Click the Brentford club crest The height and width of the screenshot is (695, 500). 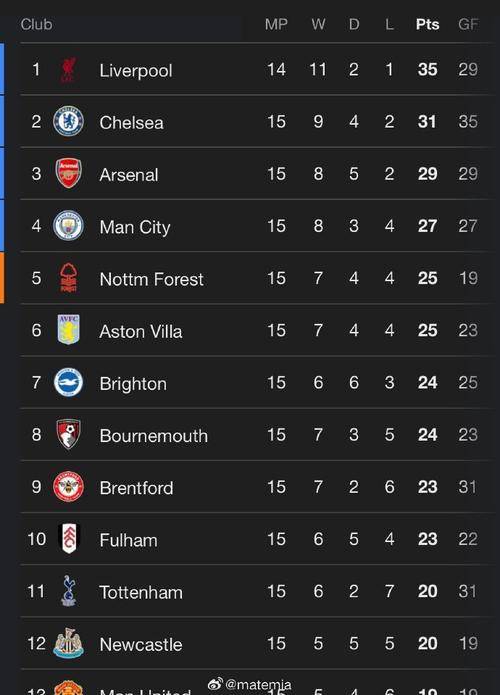tap(68, 486)
